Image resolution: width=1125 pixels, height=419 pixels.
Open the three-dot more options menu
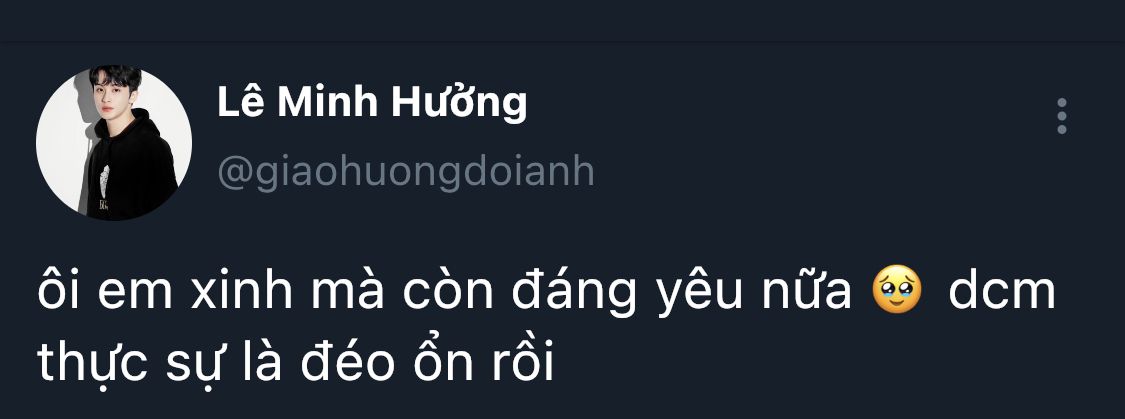click(x=1062, y=116)
